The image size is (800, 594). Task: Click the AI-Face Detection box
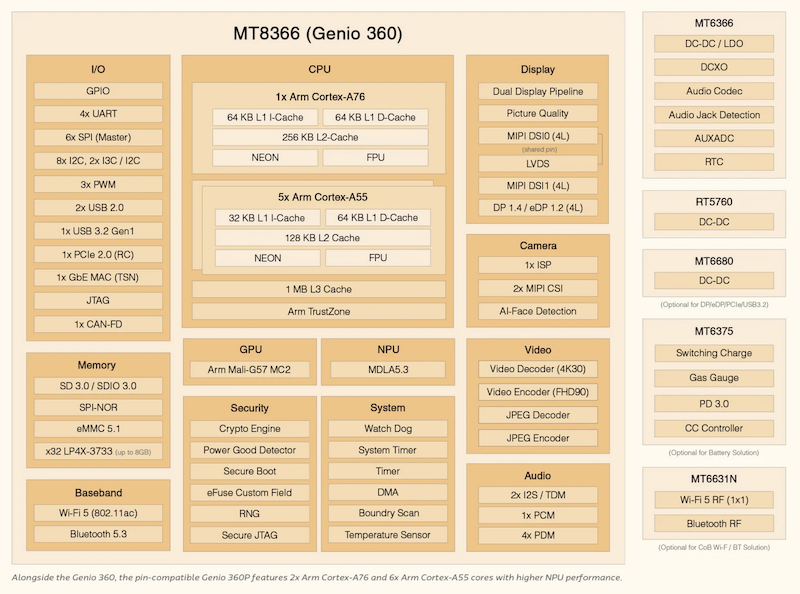(537, 311)
